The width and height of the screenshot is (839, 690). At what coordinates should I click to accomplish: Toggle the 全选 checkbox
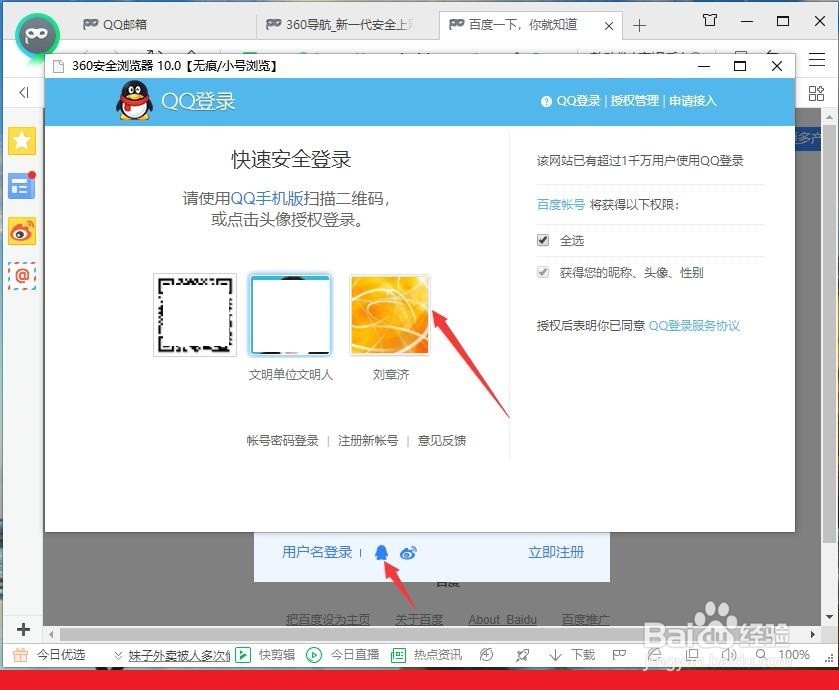point(543,240)
